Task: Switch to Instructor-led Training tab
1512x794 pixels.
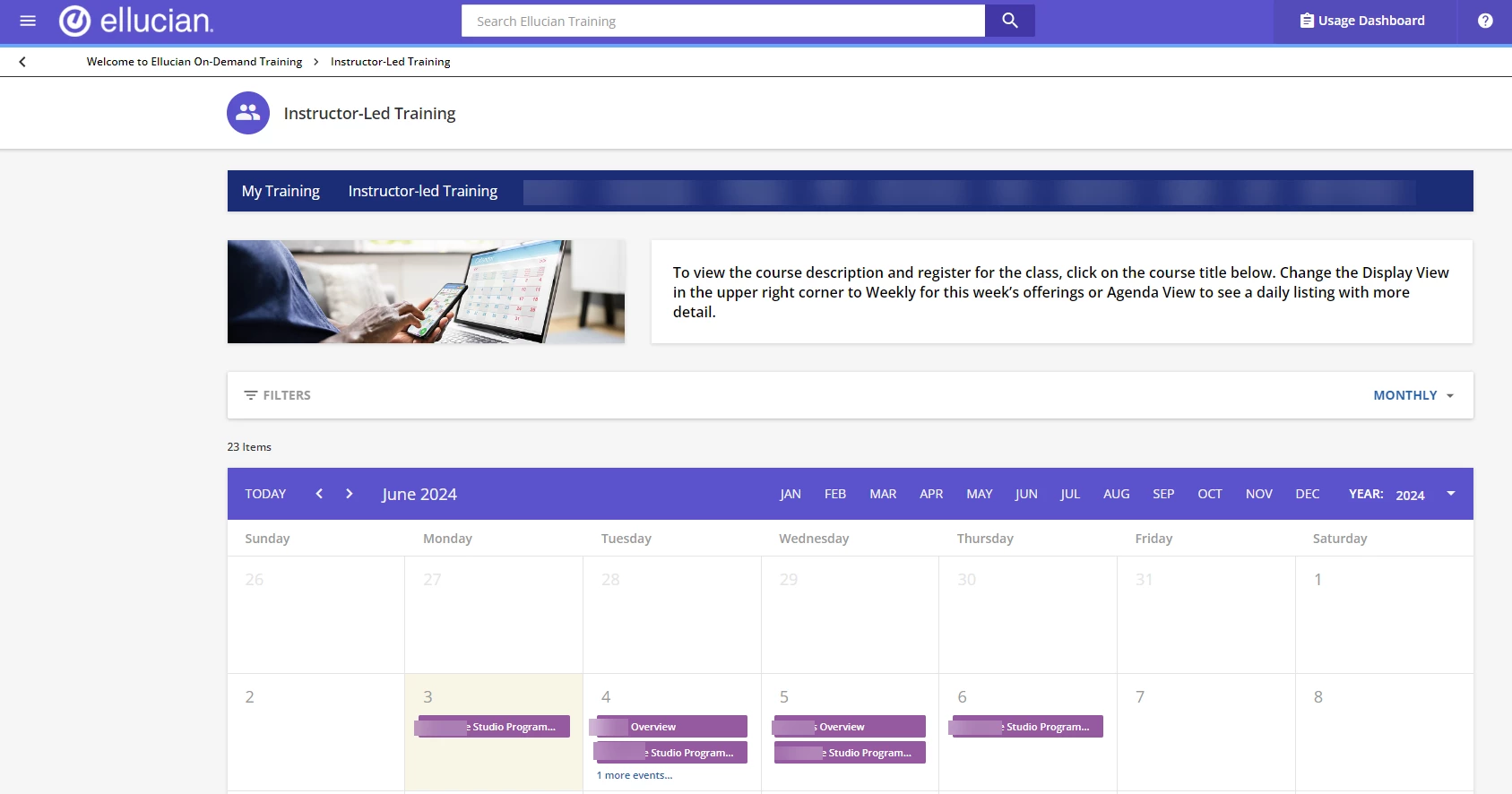Action: point(423,191)
